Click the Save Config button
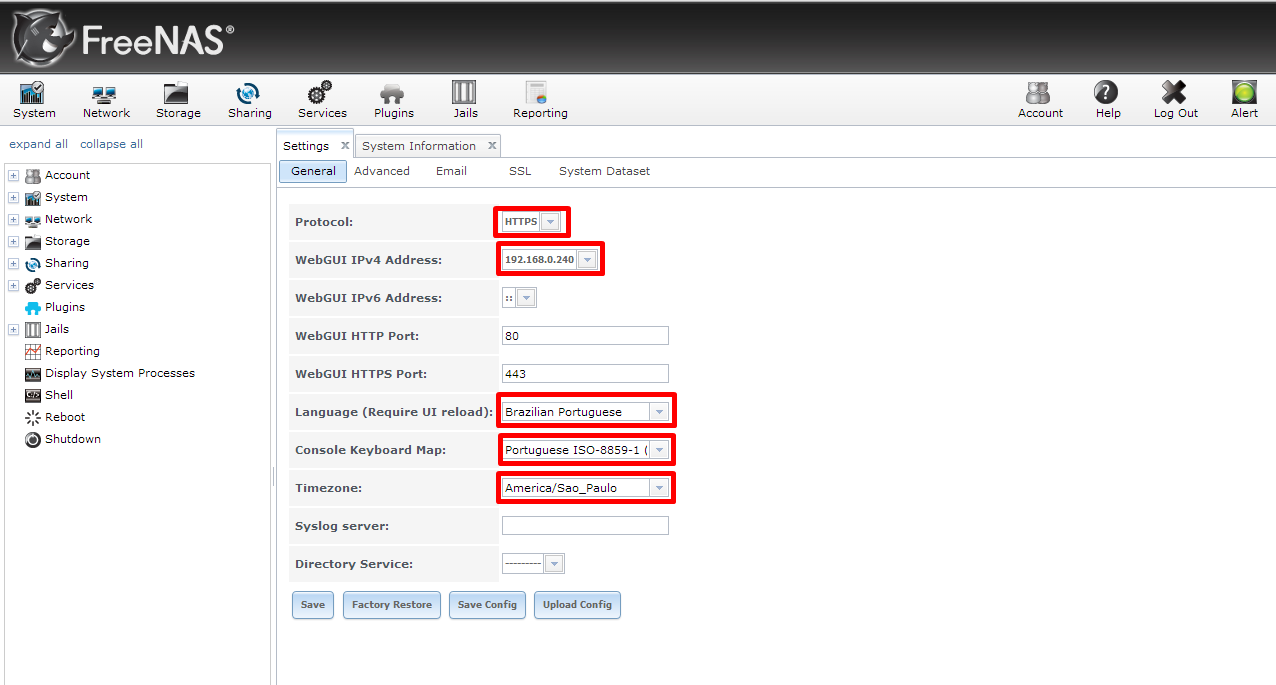 [487, 605]
